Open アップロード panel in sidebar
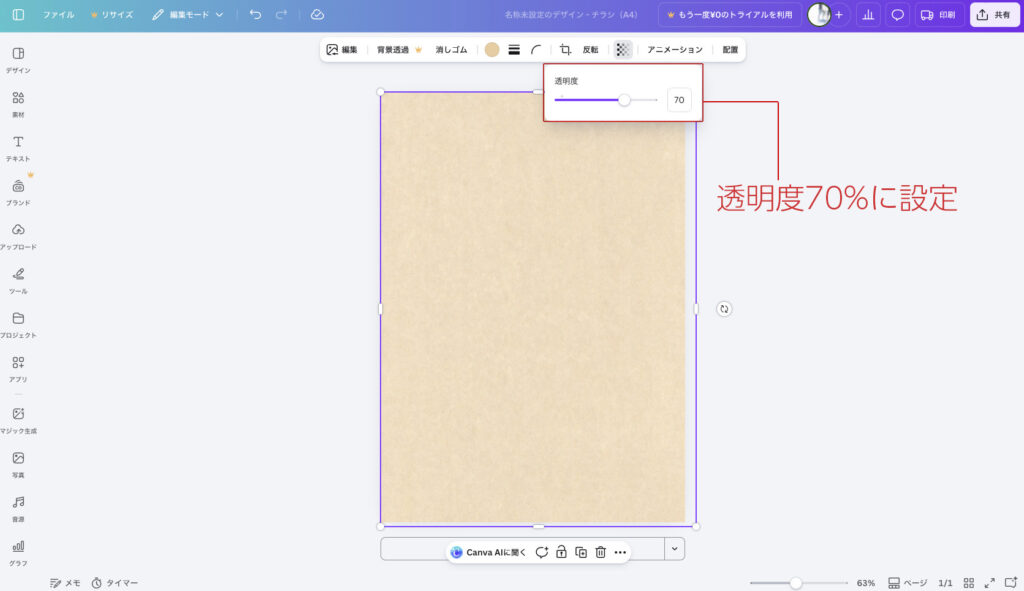The image size is (1024, 591). [18, 235]
